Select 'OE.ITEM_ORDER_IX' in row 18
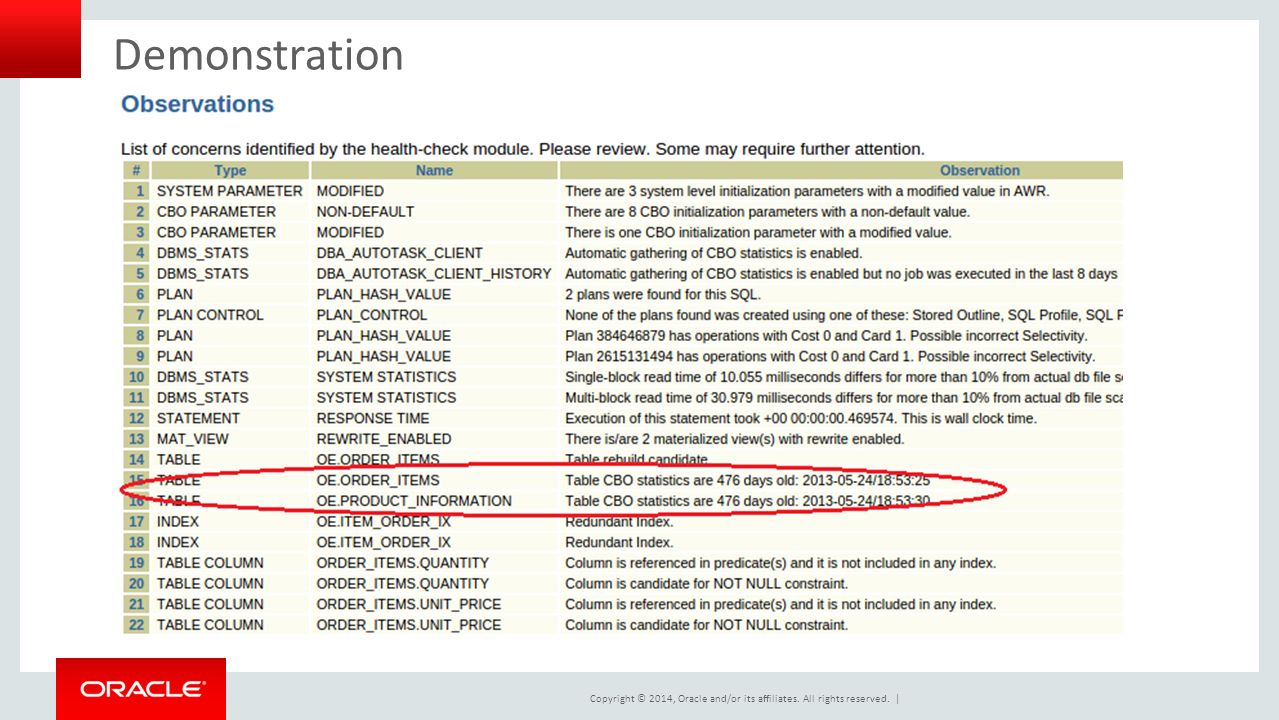The height and width of the screenshot is (720, 1279). (x=434, y=542)
